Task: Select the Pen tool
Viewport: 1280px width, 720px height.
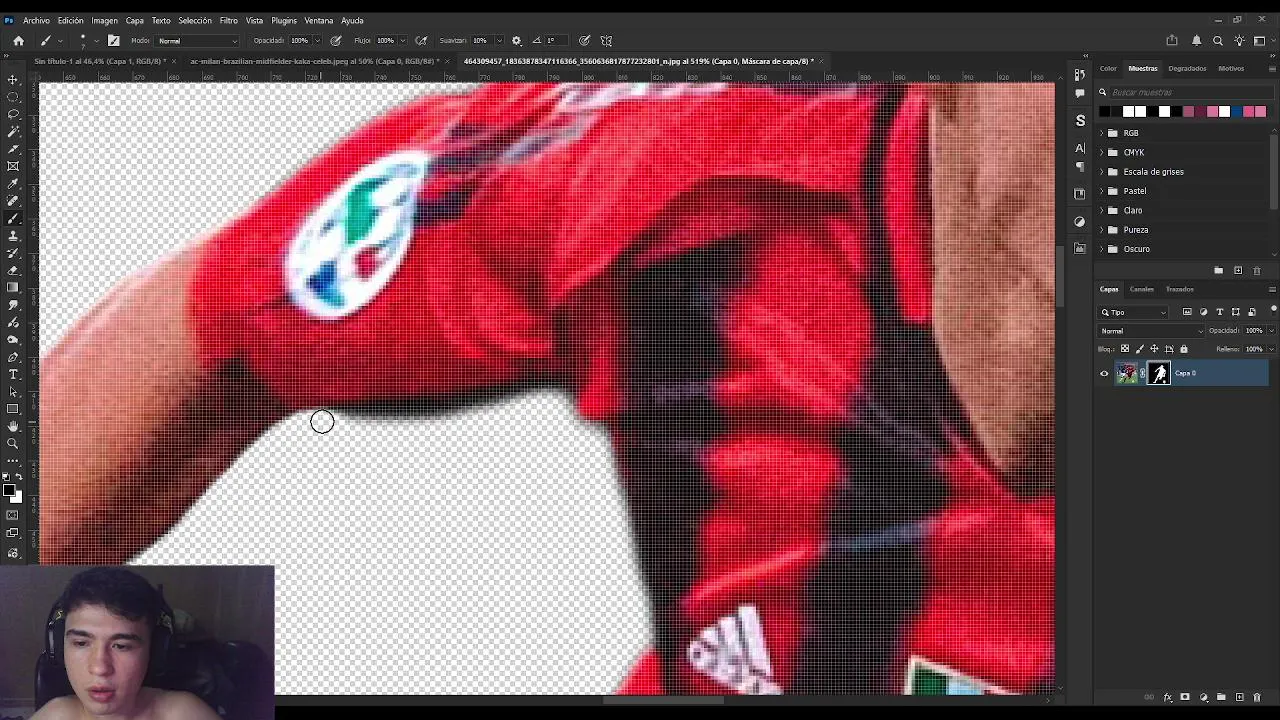Action: click(x=13, y=357)
